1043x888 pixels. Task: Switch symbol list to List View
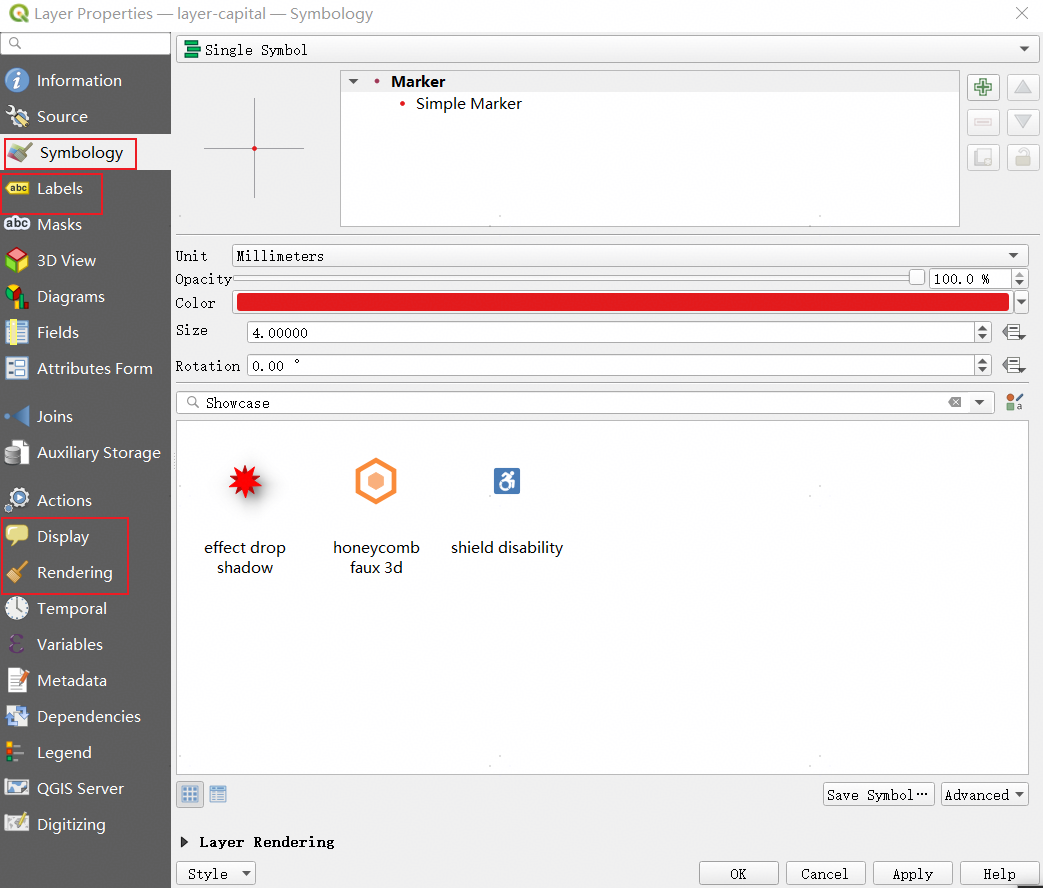click(x=218, y=794)
